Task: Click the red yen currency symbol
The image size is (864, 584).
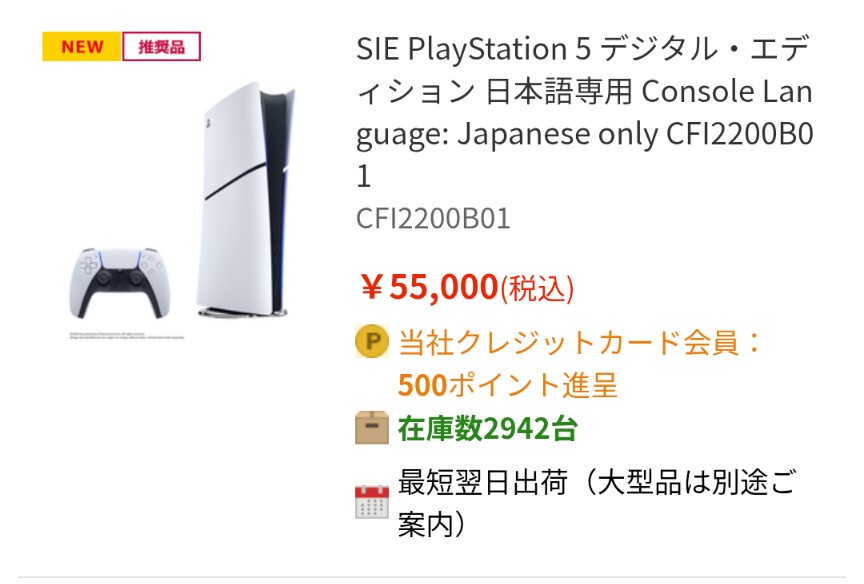Action: (x=371, y=288)
